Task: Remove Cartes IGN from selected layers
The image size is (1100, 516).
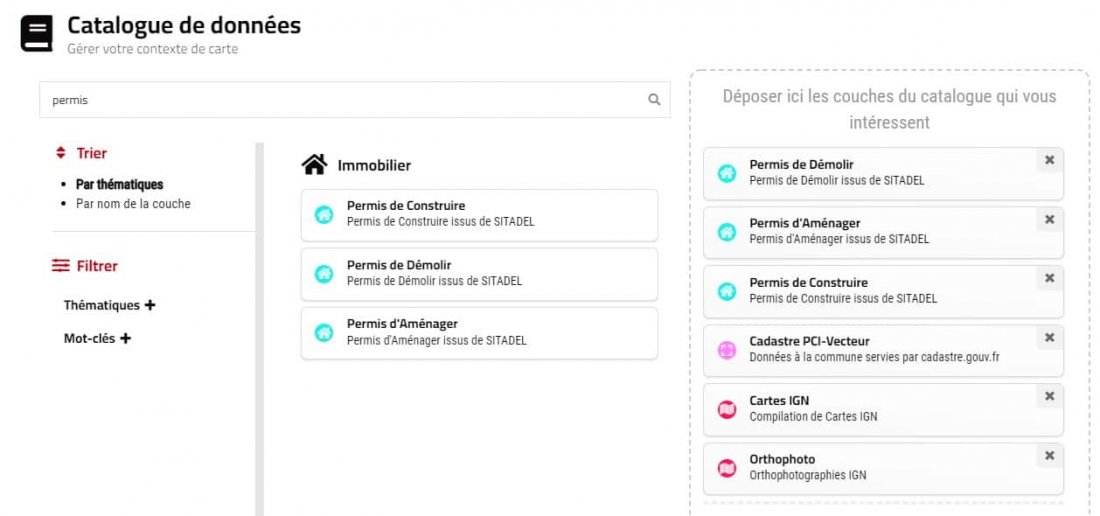Action: coord(1049,396)
